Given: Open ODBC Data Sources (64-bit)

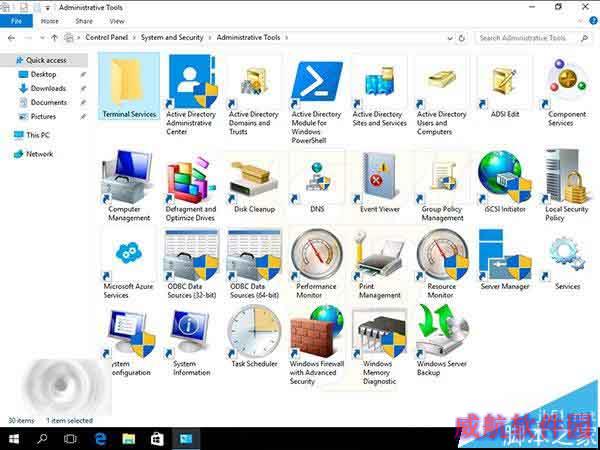Looking at the screenshot, I should 254,264.
